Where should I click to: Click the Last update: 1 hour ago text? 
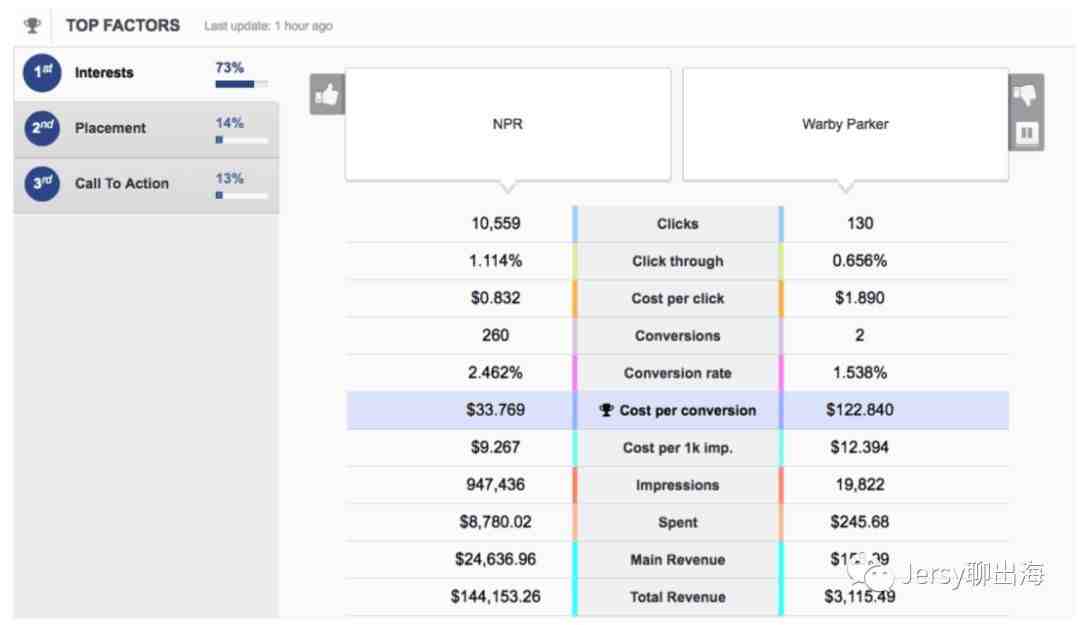click(x=269, y=26)
